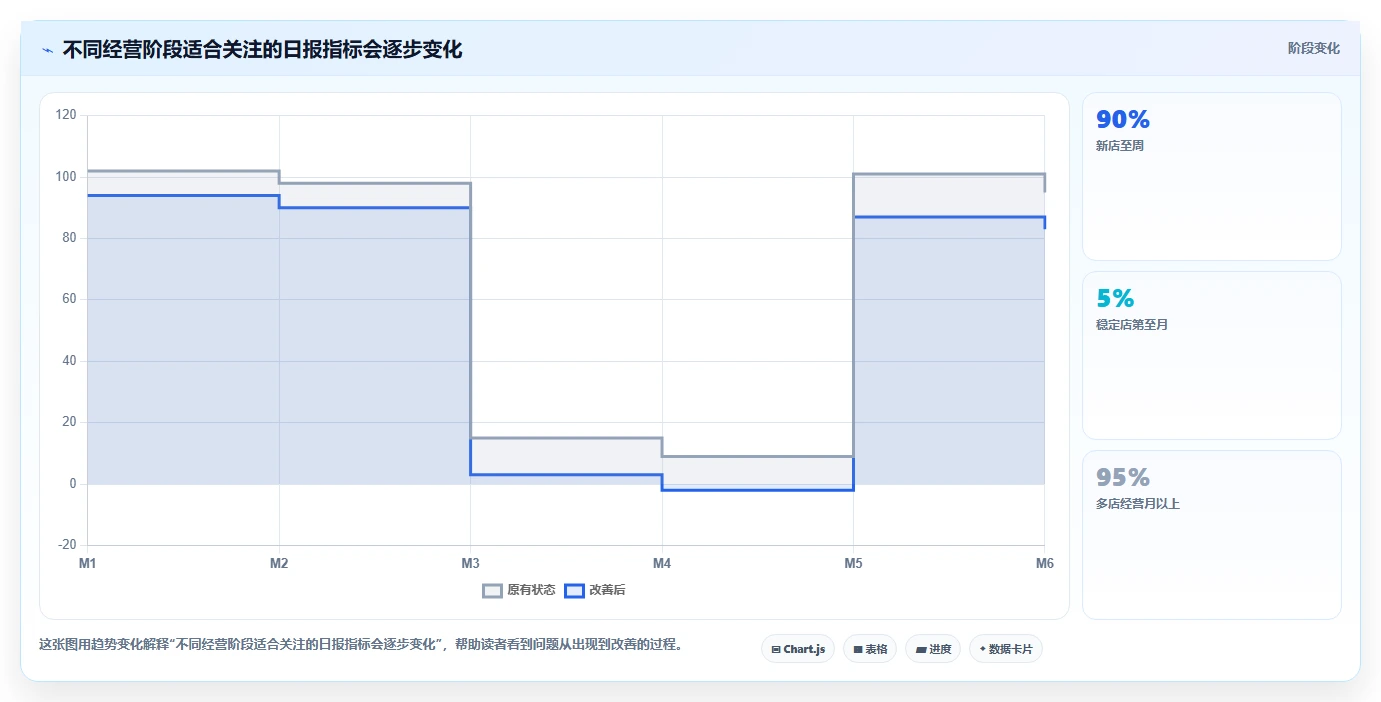Click the M3 x-axis label

click(x=470, y=564)
